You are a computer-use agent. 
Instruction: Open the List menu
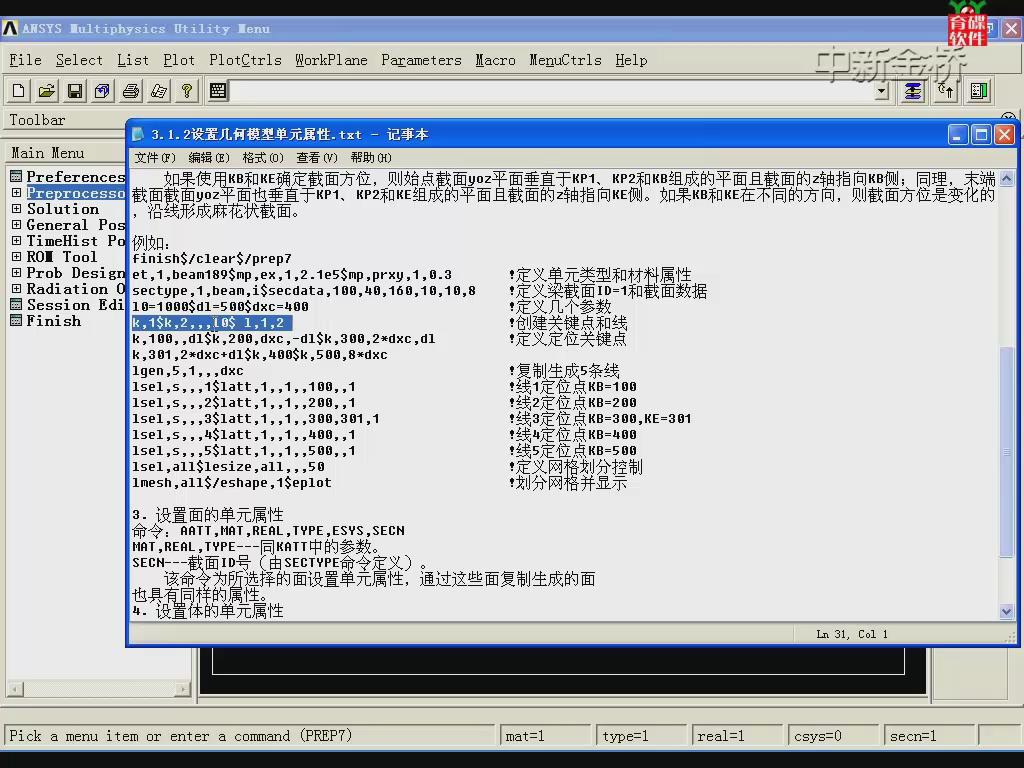[133, 60]
